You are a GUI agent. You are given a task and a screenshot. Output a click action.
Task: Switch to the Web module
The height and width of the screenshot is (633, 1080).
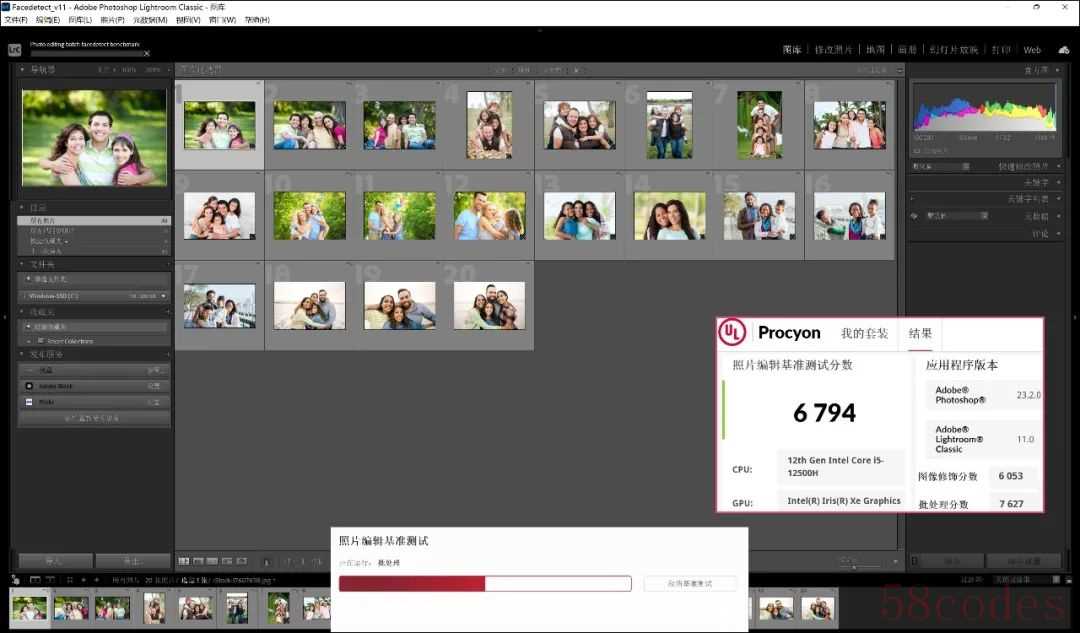[1032, 50]
